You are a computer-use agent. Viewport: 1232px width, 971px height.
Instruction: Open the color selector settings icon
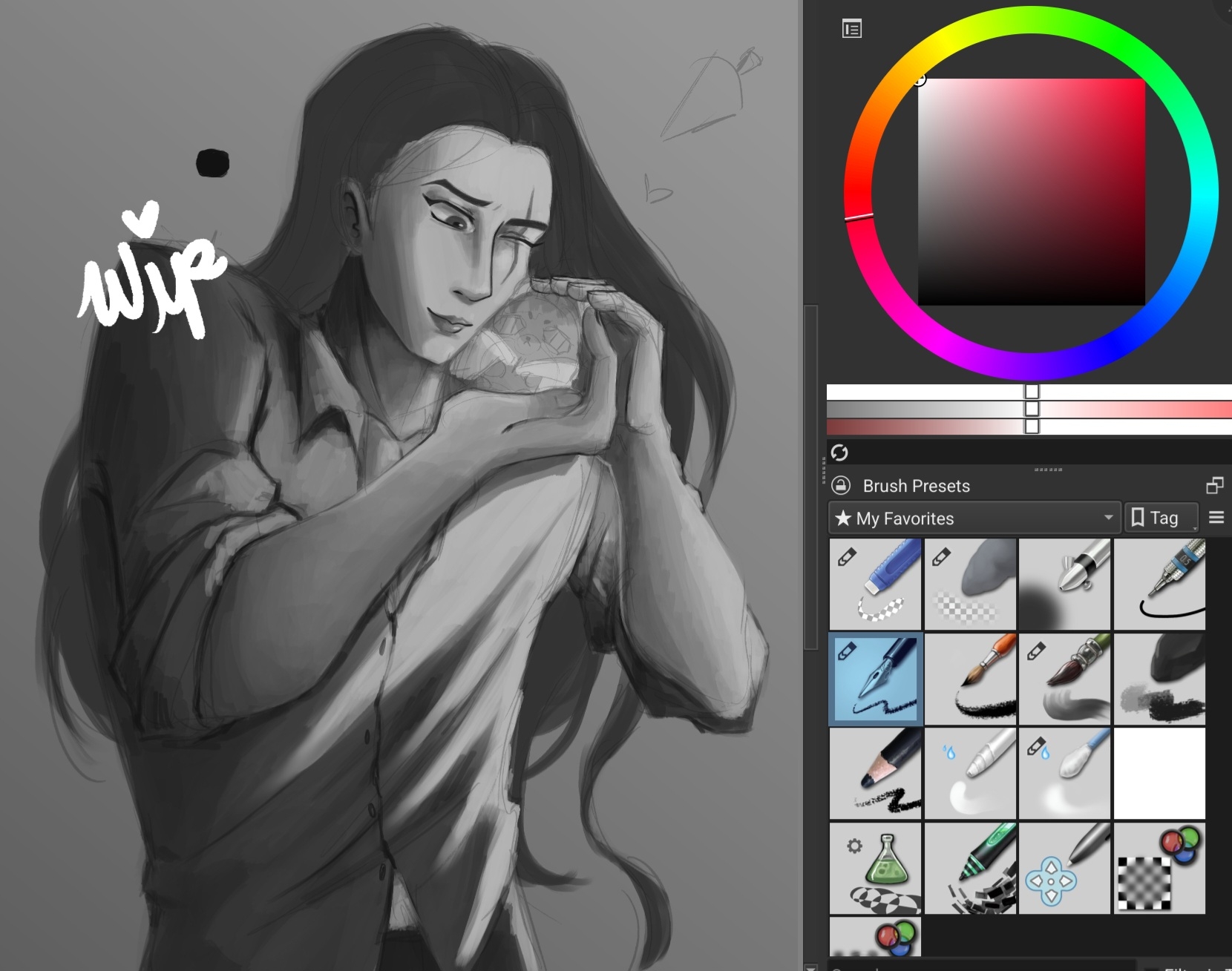tap(852, 29)
